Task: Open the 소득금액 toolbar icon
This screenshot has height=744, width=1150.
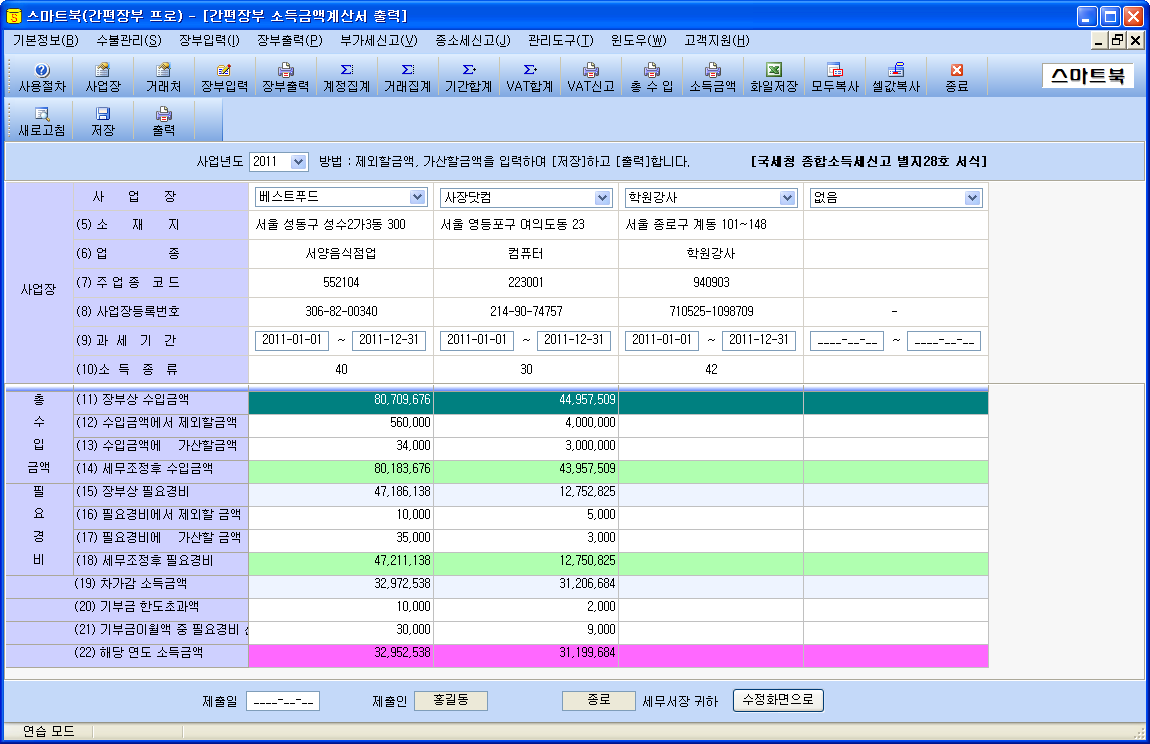Action: click(711, 77)
